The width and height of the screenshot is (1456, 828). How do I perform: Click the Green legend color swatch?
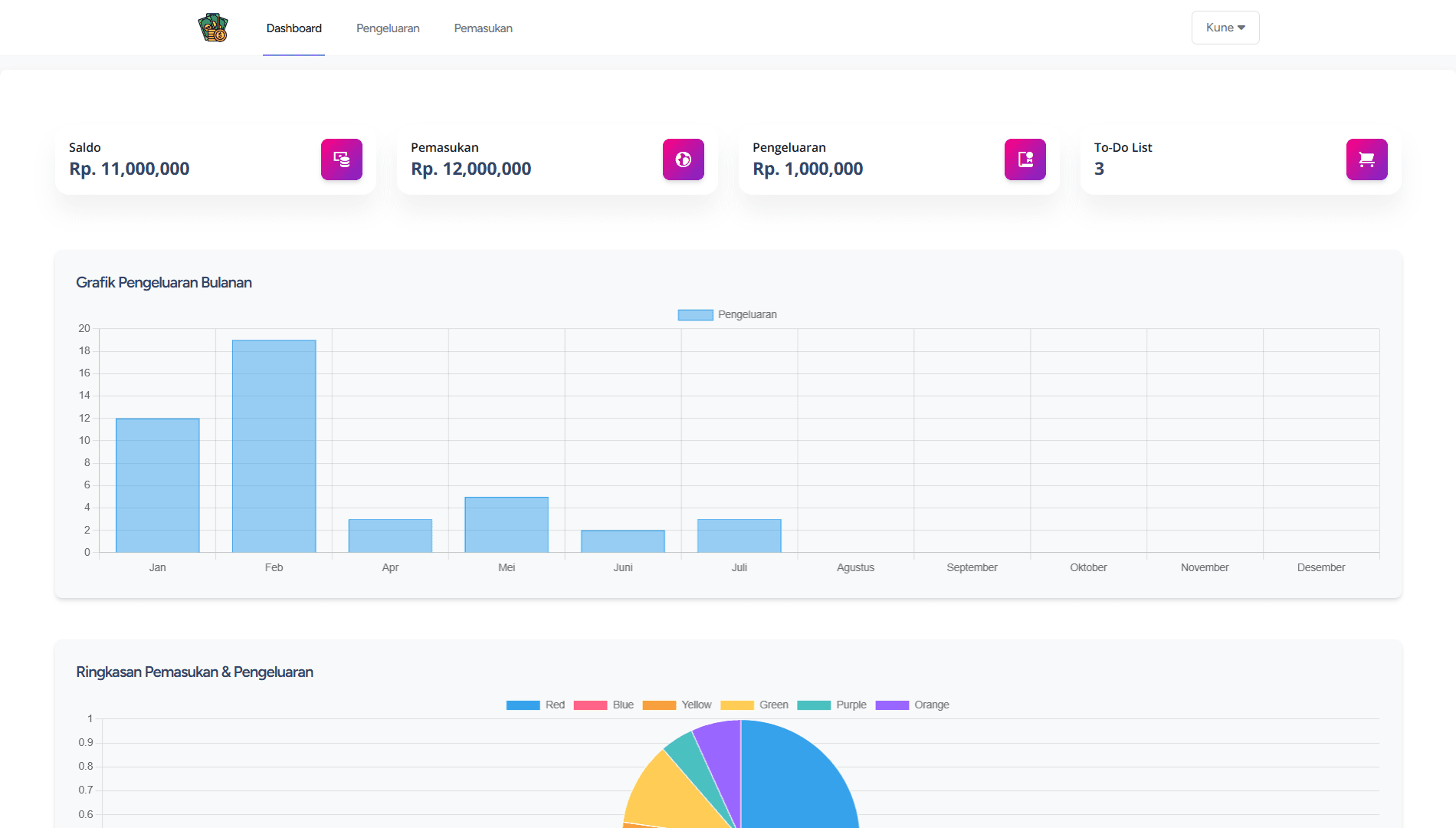(737, 705)
